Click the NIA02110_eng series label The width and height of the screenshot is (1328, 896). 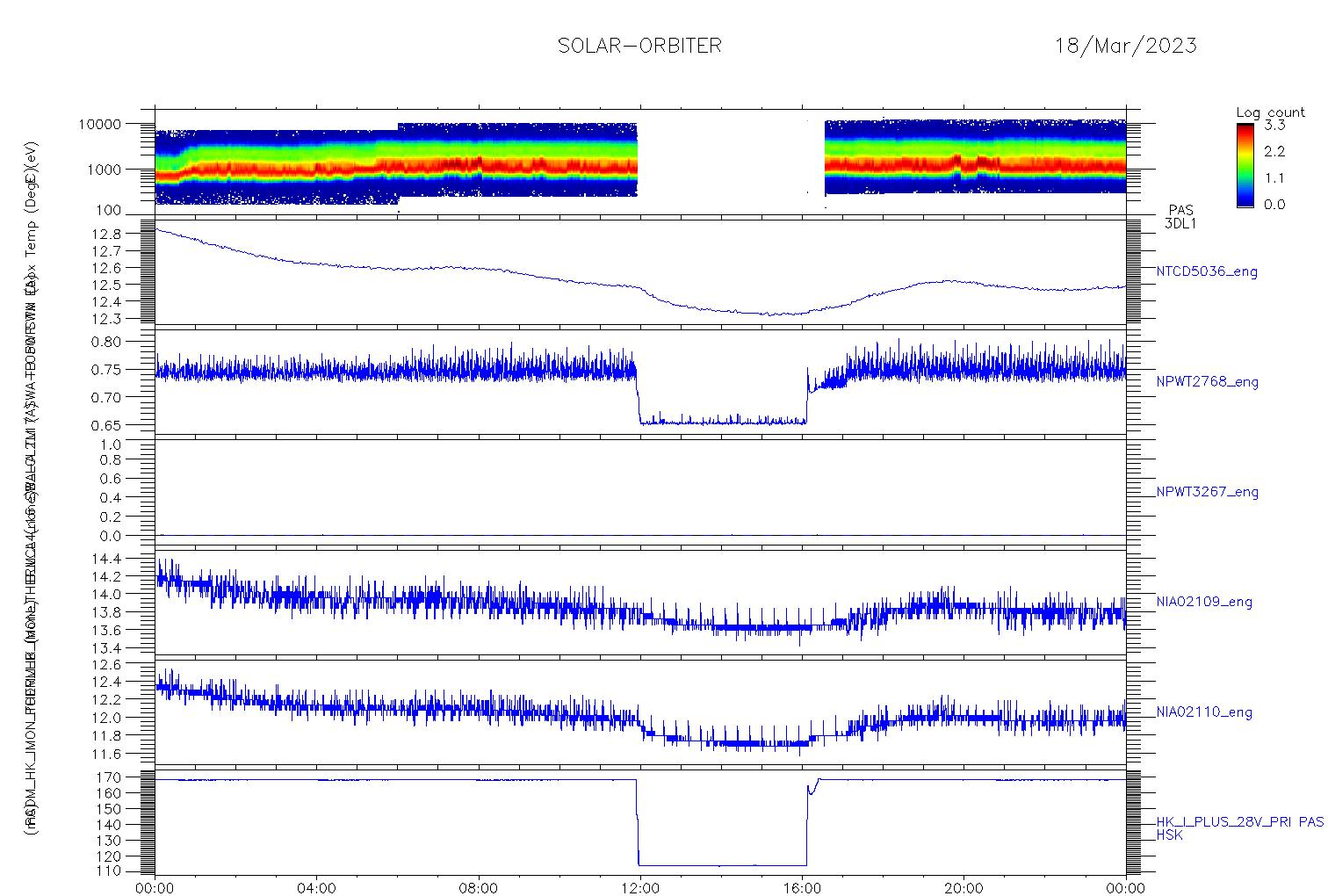coord(1204,712)
